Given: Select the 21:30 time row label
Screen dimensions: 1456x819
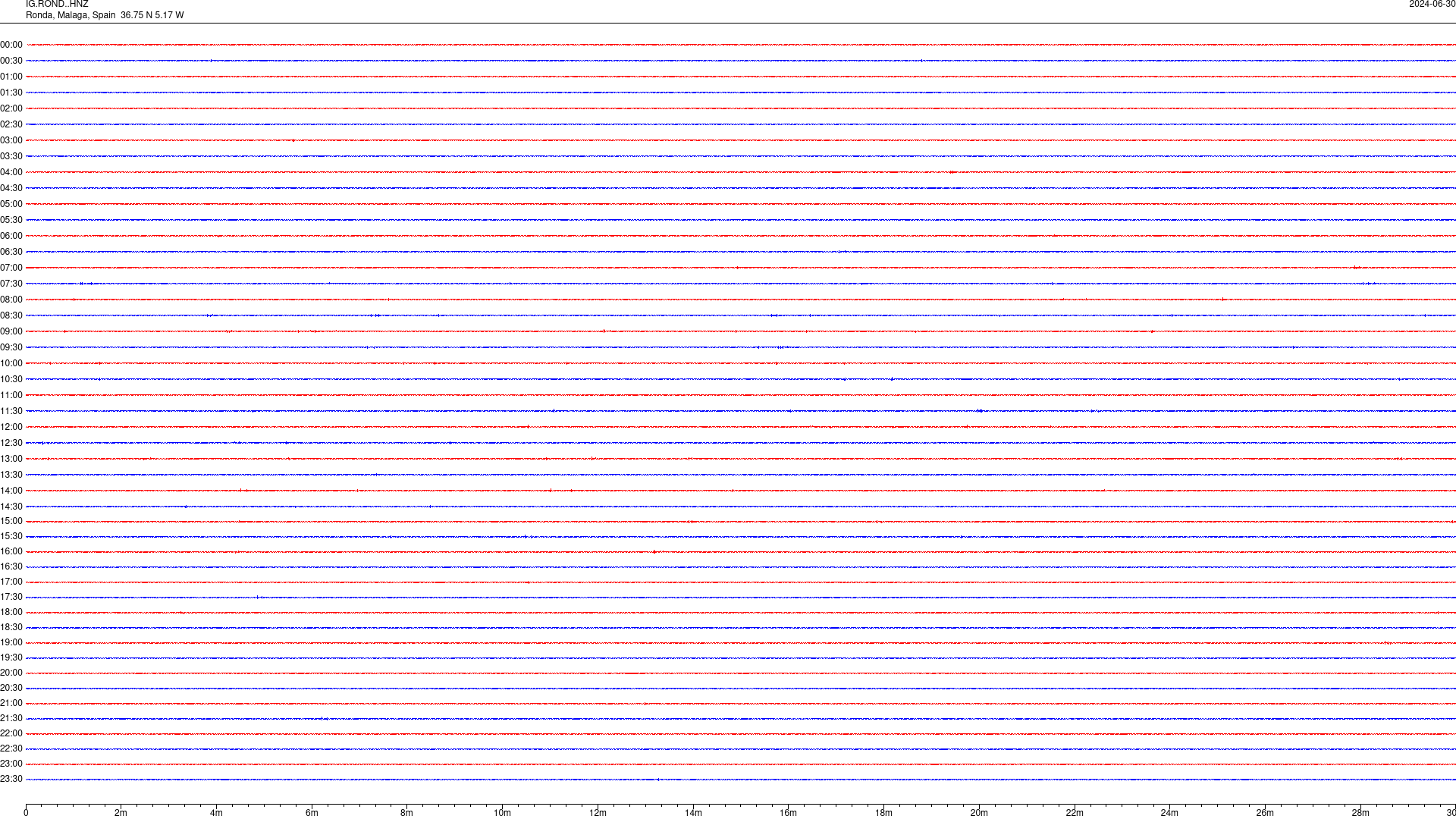Looking at the screenshot, I should click(x=11, y=718).
